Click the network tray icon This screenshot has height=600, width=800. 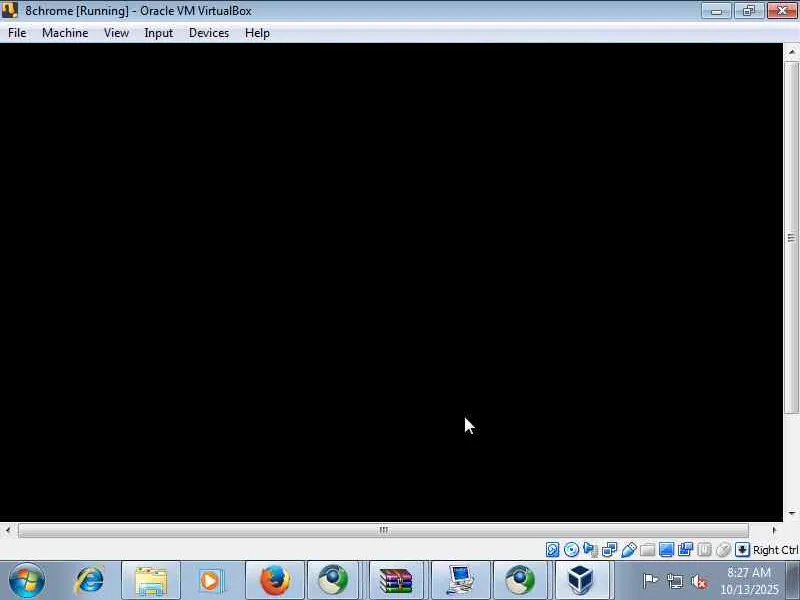674,581
